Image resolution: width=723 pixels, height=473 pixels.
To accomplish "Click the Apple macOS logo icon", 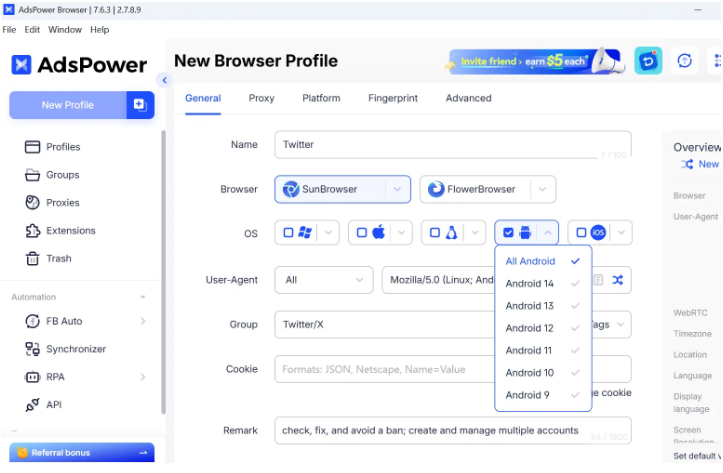I will tap(379, 232).
